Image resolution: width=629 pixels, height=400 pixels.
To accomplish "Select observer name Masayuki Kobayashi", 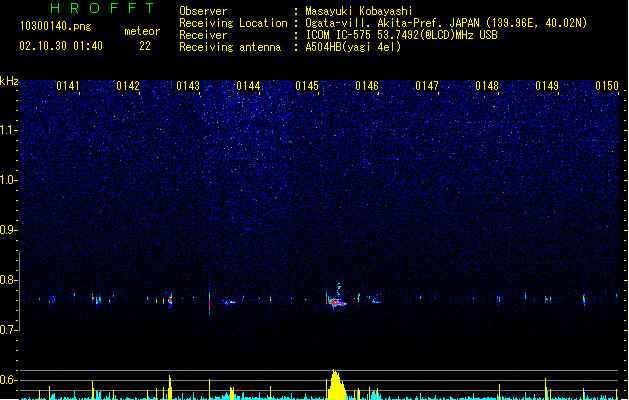I will (x=359, y=11).
